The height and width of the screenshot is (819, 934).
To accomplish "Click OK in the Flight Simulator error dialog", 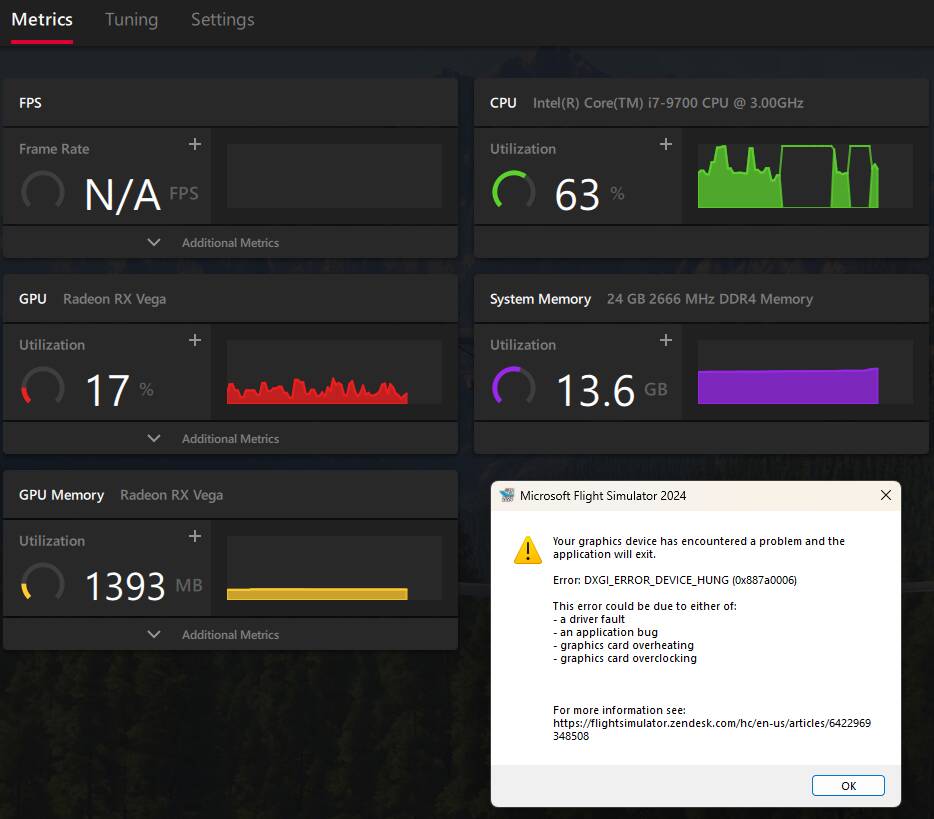I will [848, 786].
